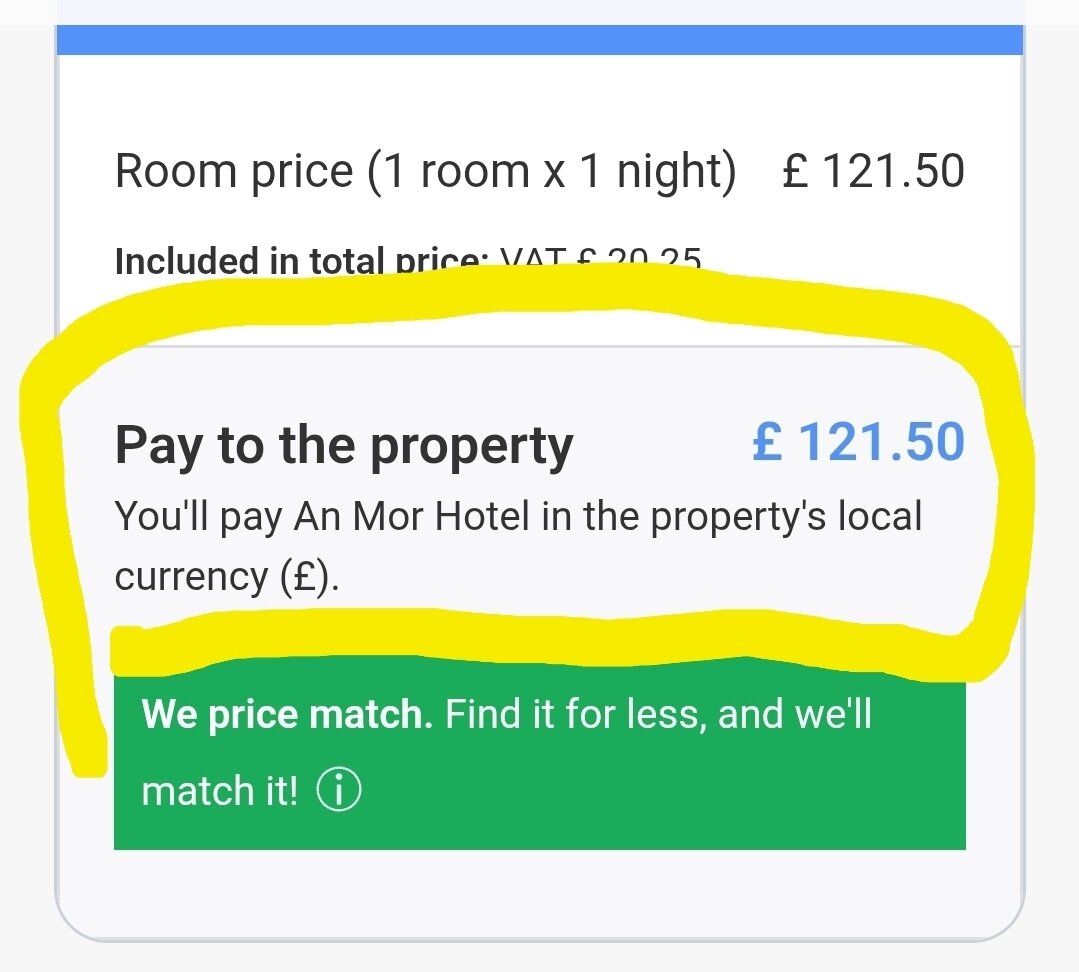Screen dimensions: 1079x972
Task: Click the "currency (£)." text line
Action: point(227,577)
